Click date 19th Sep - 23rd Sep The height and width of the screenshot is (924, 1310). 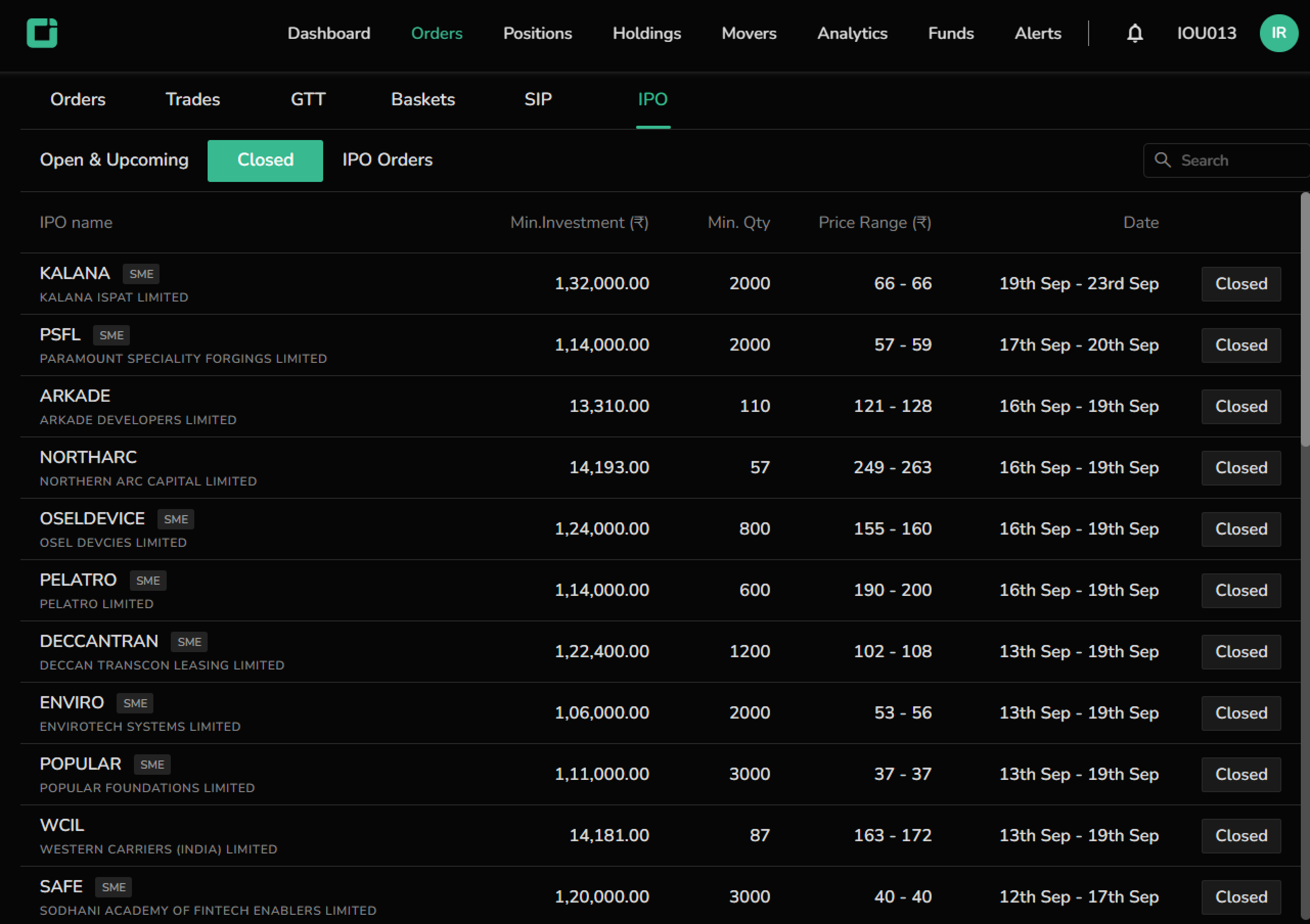pyautogui.click(x=1079, y=284)
